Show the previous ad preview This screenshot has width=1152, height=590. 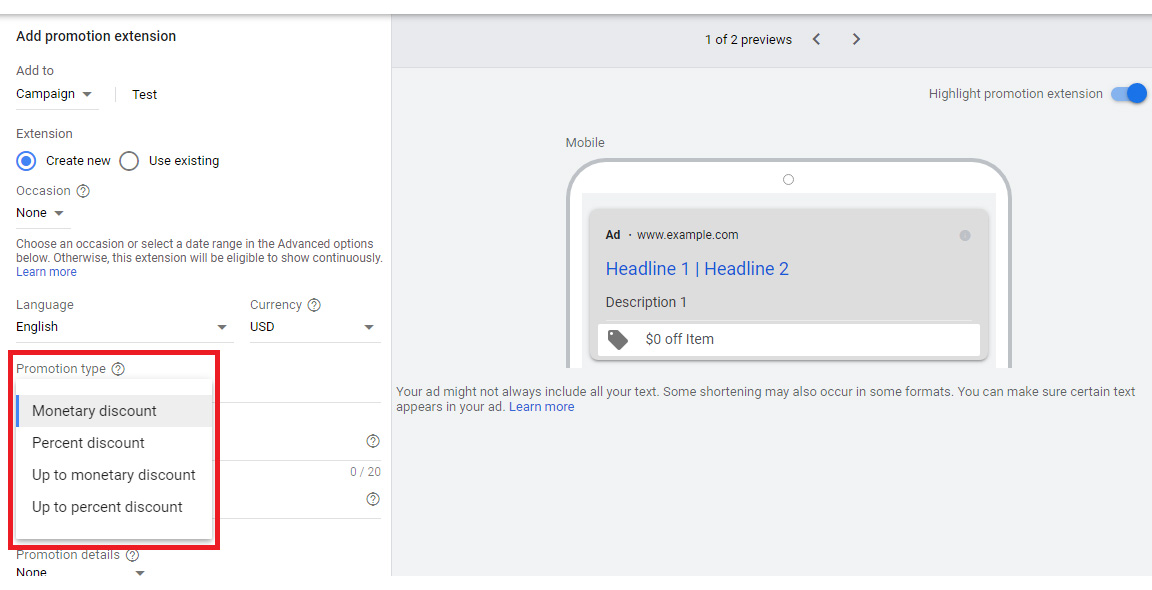tap(816, 39)
